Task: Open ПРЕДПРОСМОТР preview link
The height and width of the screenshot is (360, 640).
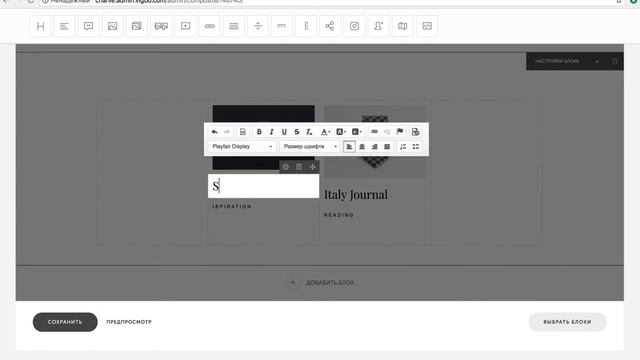Action: (x=129, y=322)
